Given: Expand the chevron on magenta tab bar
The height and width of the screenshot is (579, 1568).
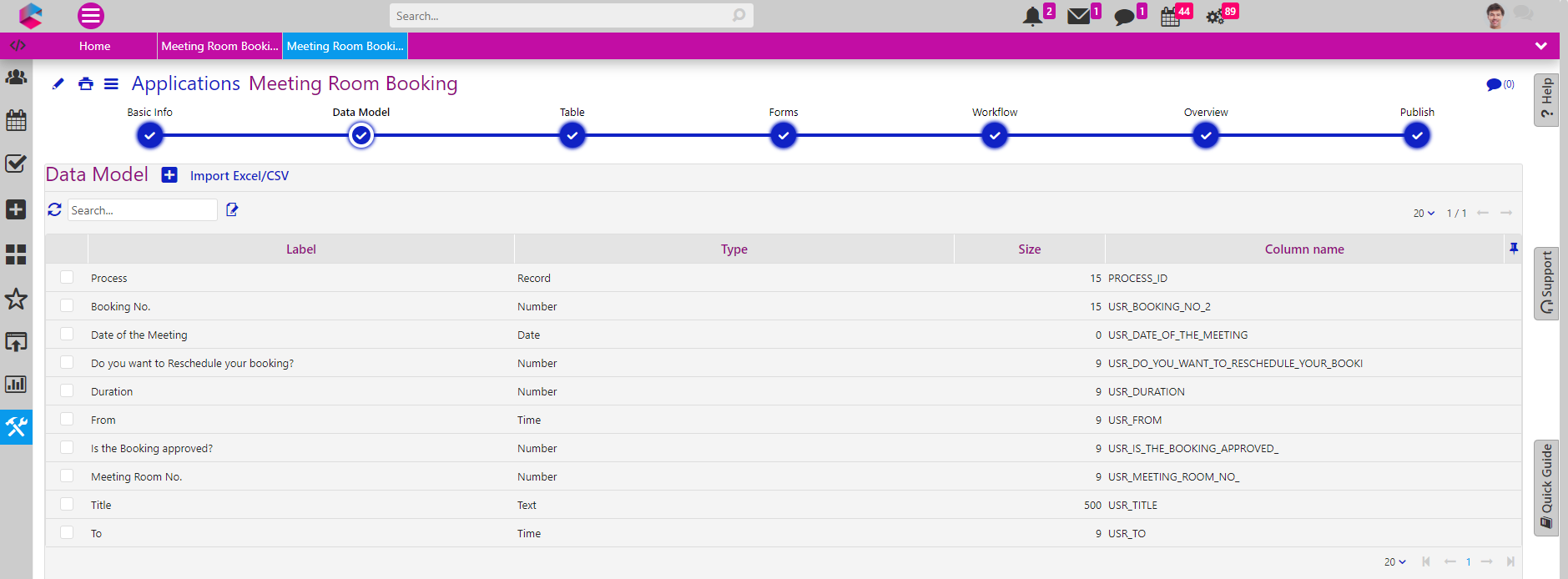Looking at the screenshot, I should pyautogui.click(x=1540, y=46).
